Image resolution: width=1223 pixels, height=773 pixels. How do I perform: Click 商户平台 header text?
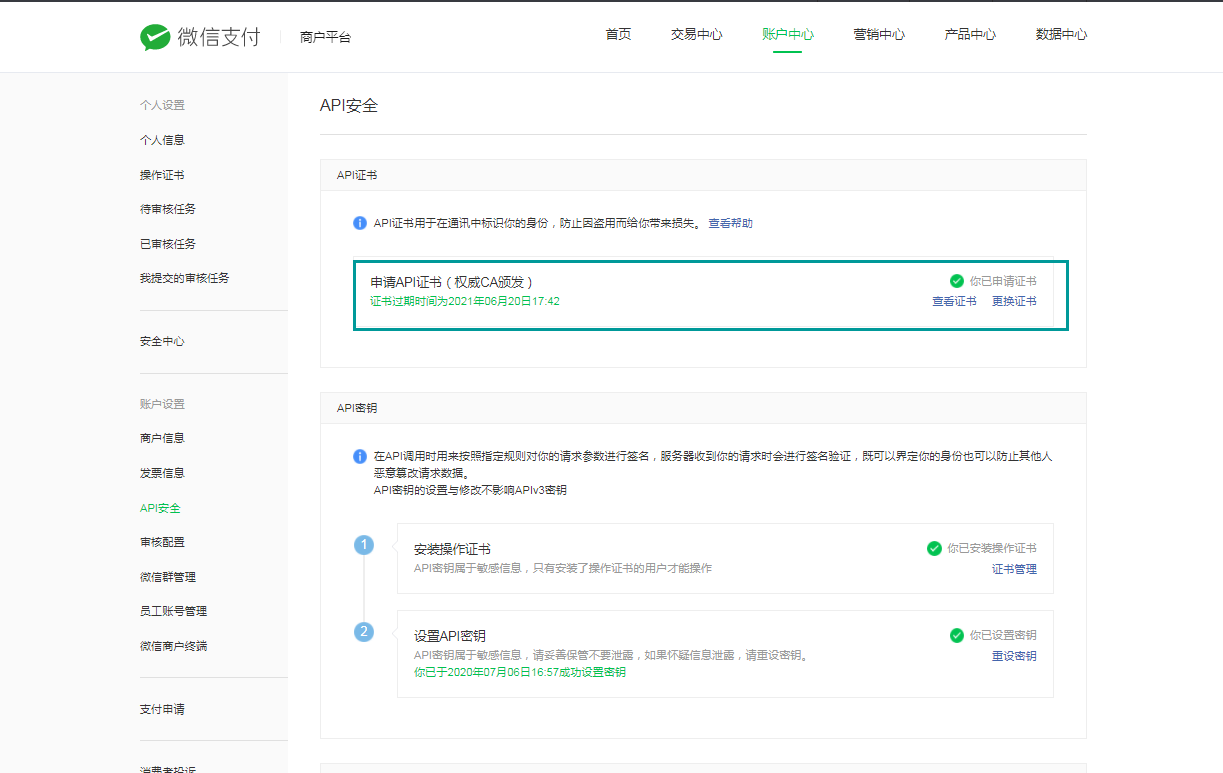click(325, 37)
